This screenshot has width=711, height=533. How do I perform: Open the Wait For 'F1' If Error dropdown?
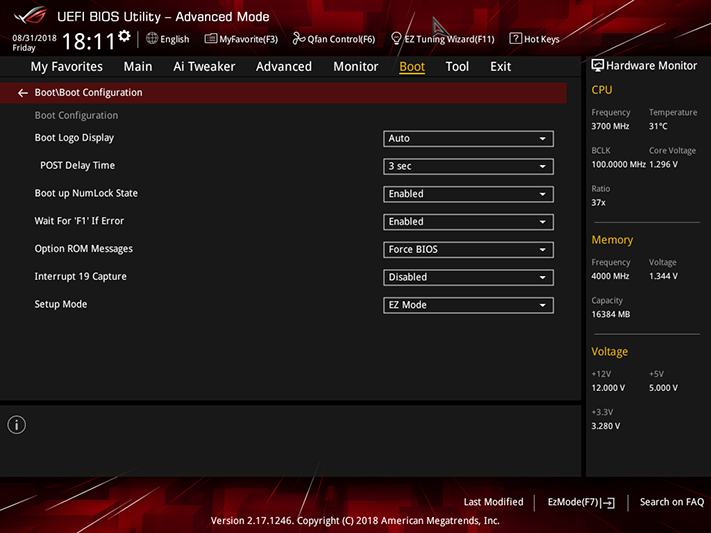pyautogui.click(x=468, y=222)
